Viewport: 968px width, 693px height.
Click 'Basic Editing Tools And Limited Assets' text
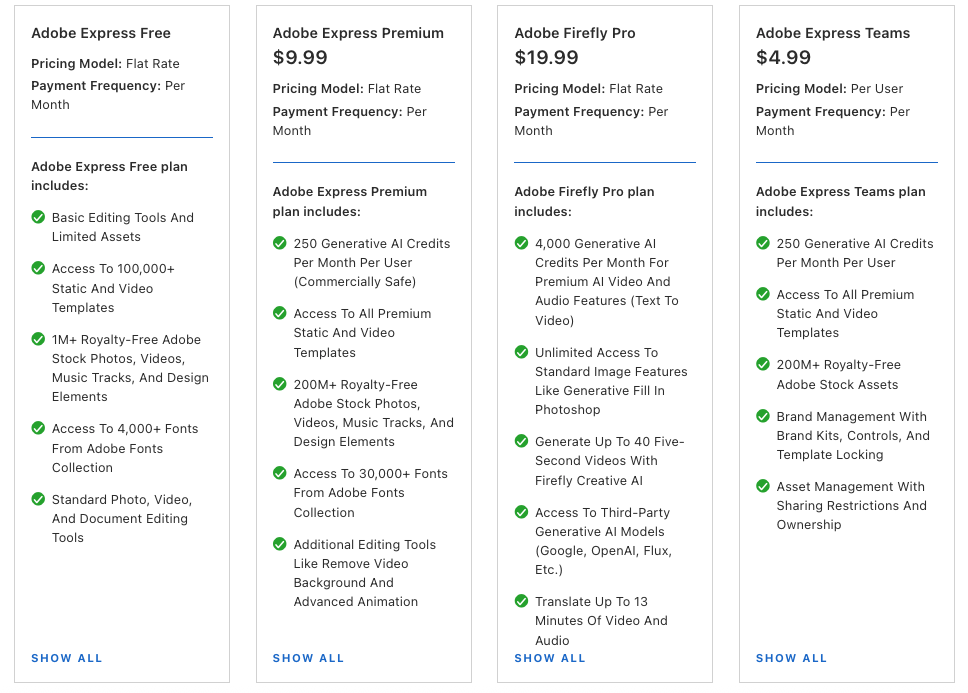click(x=123, y=227)
